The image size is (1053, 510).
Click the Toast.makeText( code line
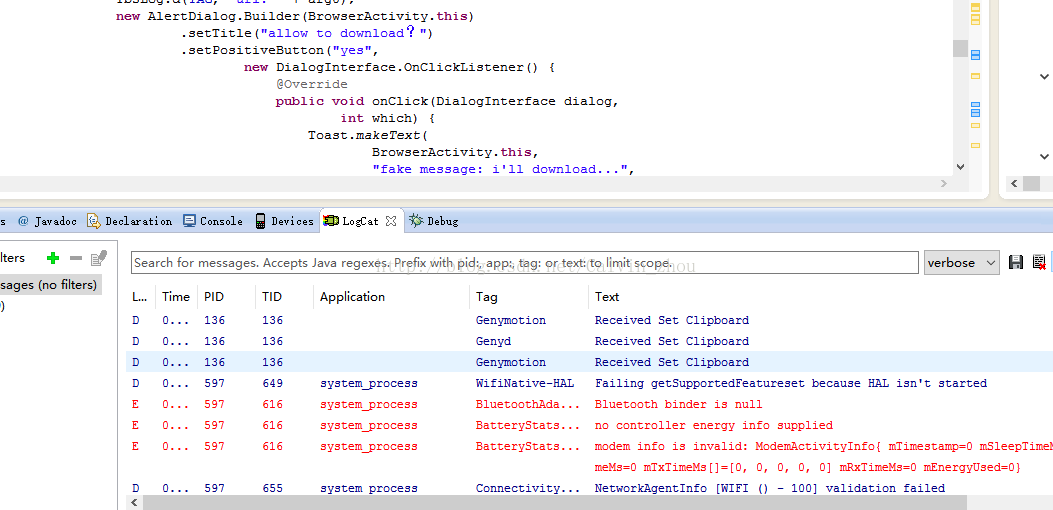coord(368,135)
